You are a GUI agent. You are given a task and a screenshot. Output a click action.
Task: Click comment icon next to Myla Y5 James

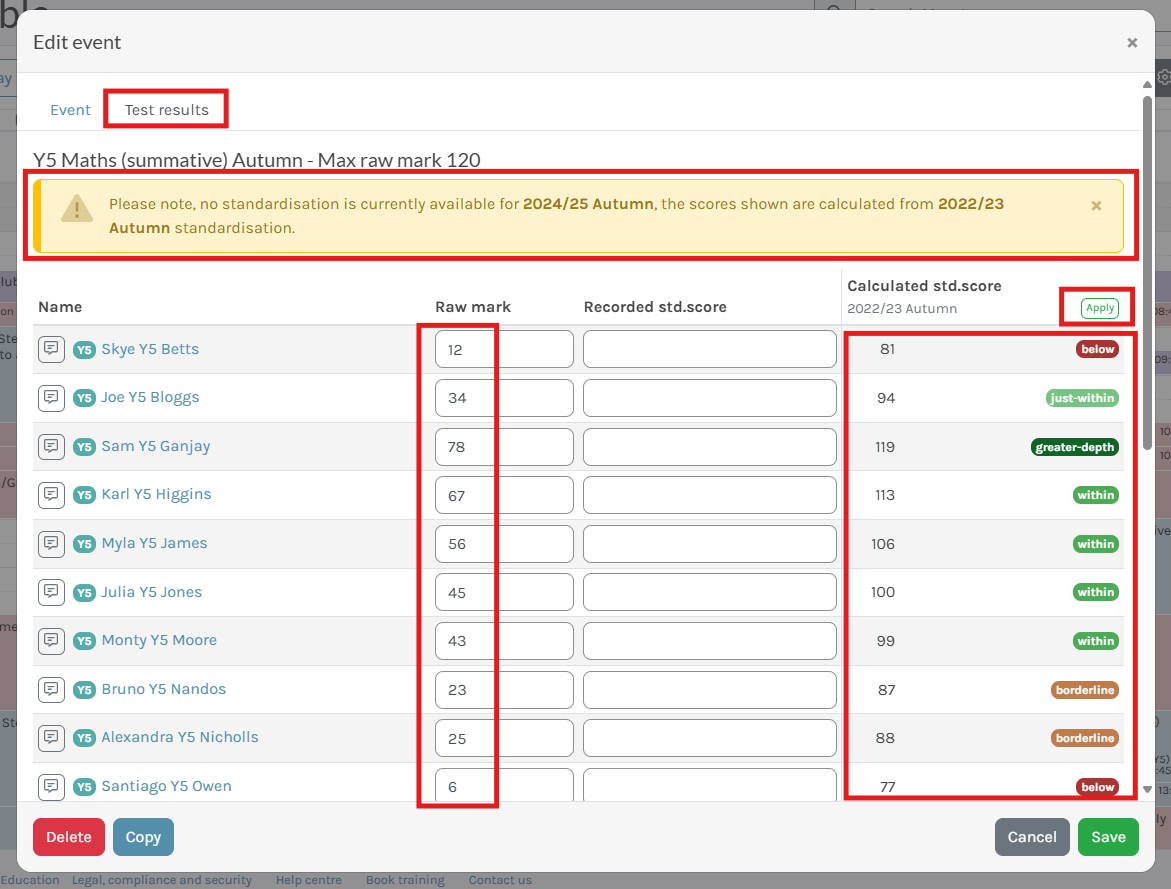[x=51, y=543]
